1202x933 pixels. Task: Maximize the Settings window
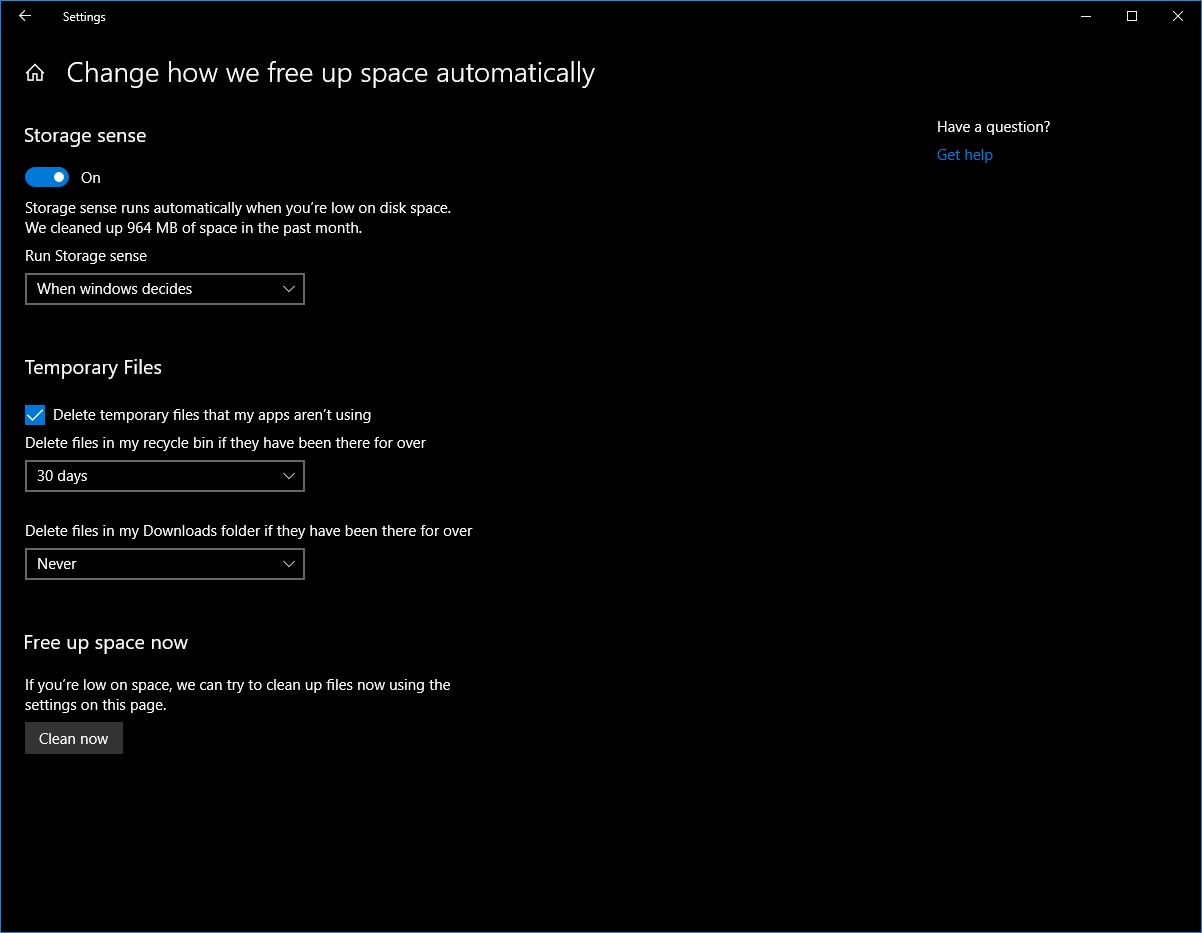[x=1132, y=16]
